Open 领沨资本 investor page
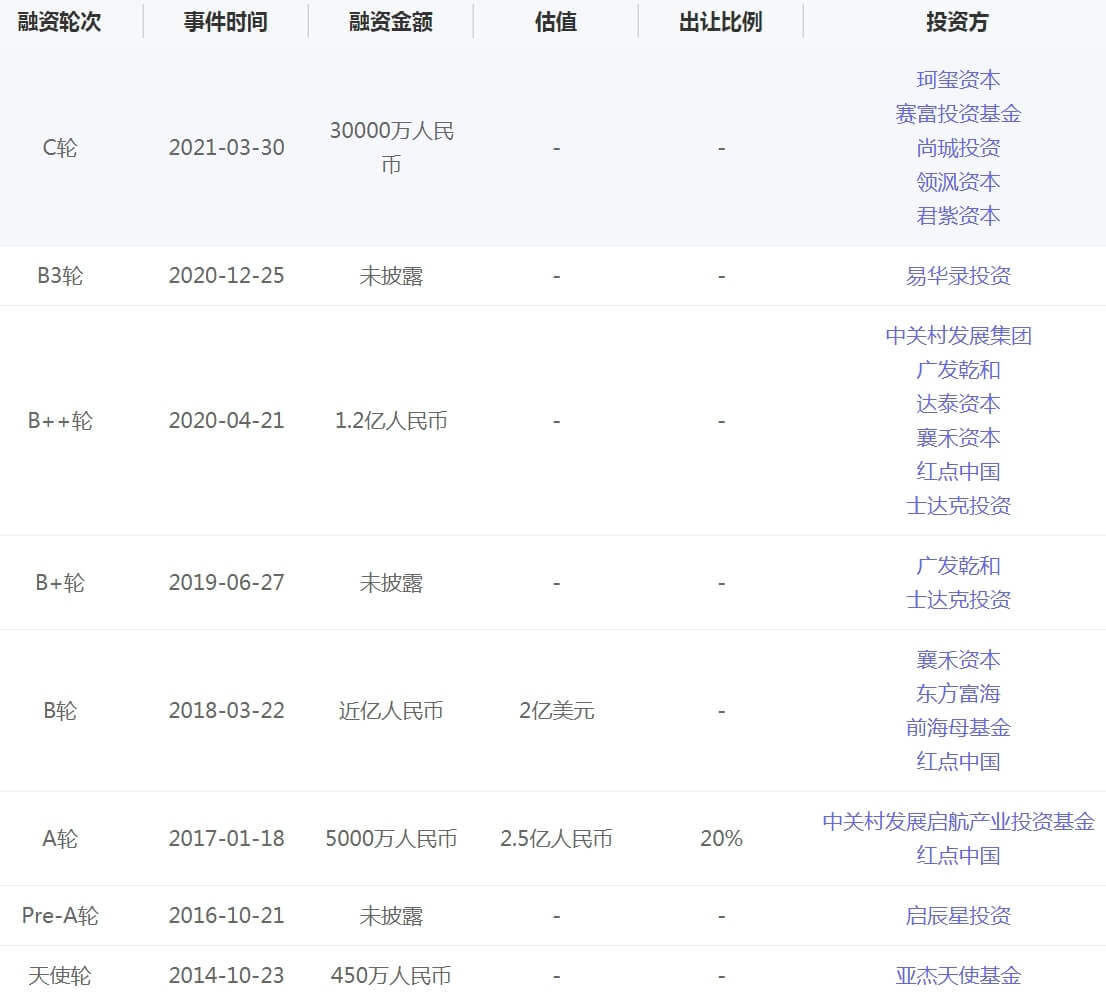The height and width of the screenshot is (999, 1106). coord(958,182)
